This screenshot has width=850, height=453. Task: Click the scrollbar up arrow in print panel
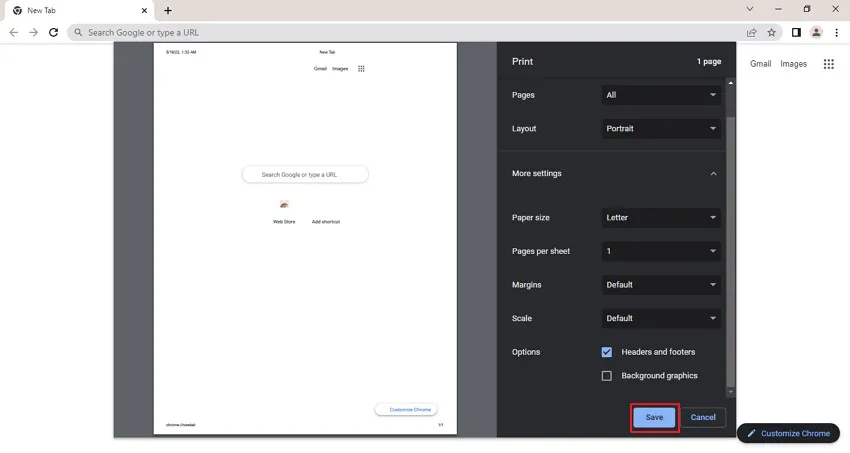coord(731,83)
